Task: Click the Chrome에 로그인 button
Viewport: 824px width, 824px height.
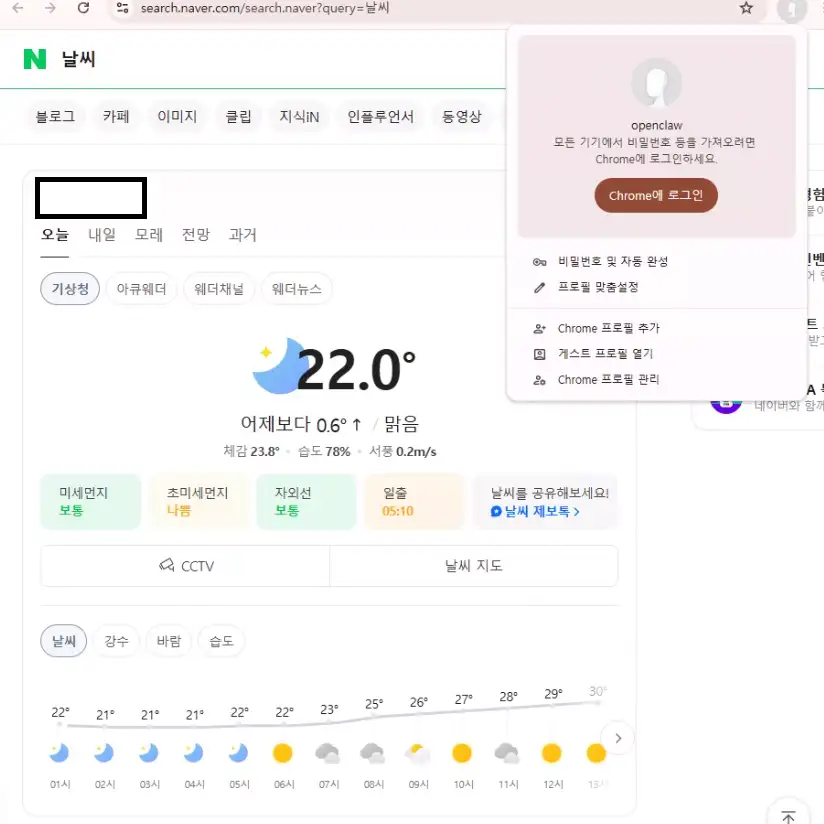Action: click(x=656, y=195)
